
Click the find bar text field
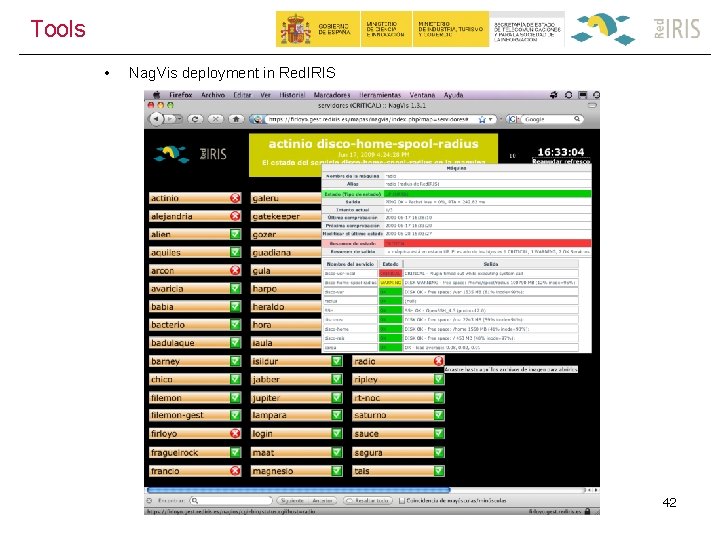(x=231, y=501)
